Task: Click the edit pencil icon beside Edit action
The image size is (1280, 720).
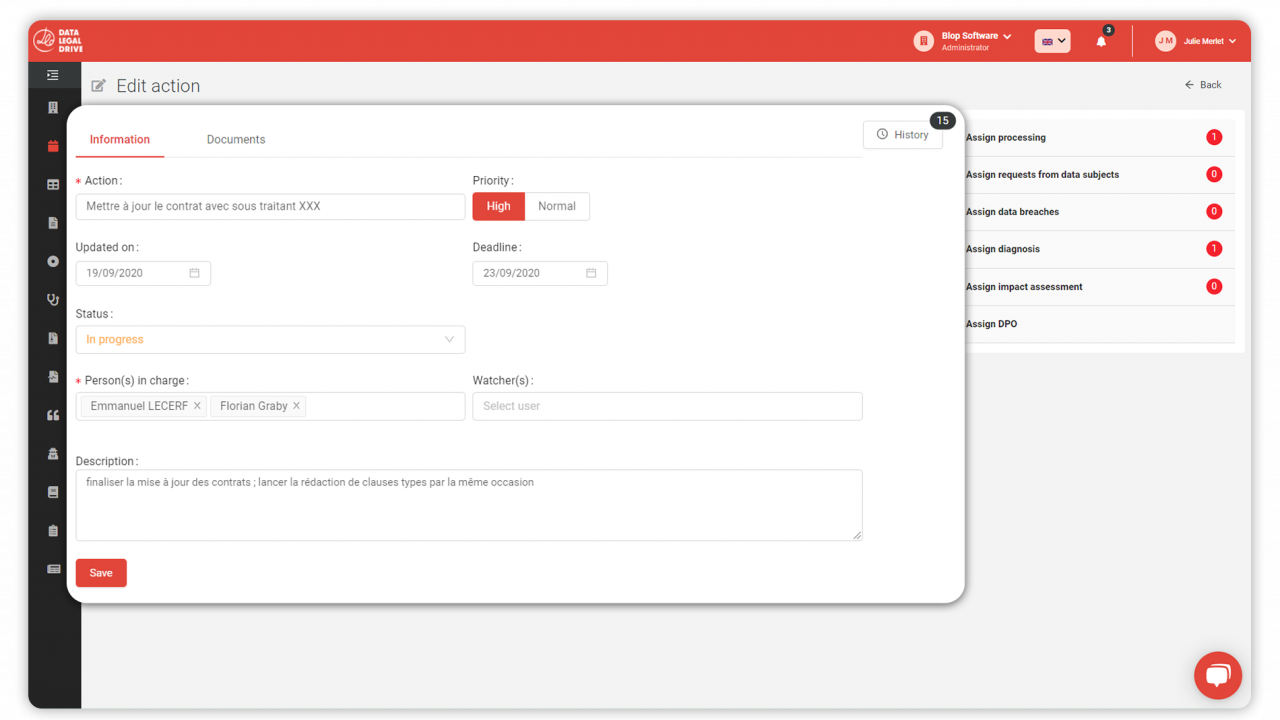Action: [98, 86]
